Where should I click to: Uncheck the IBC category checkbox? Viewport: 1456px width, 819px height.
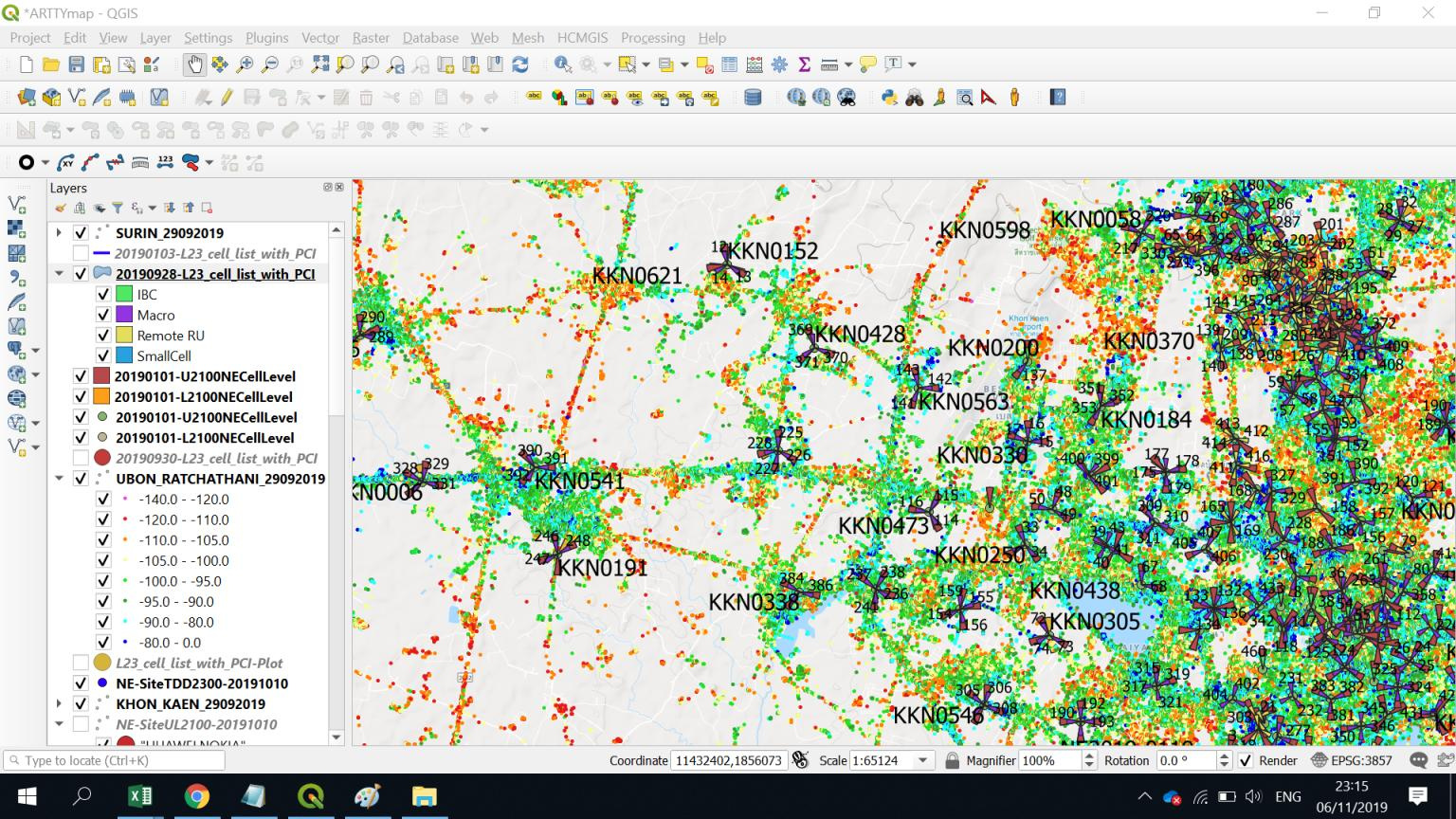[103, 295]
